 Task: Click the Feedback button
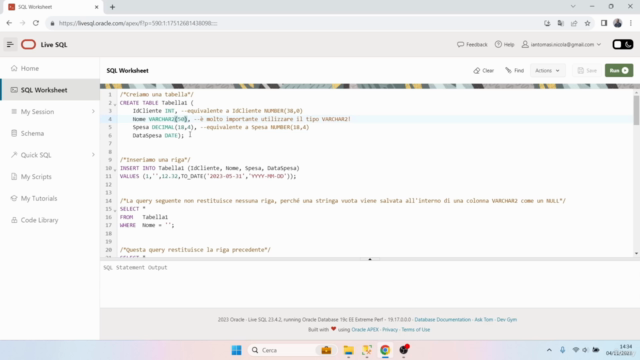pos(472,44)
